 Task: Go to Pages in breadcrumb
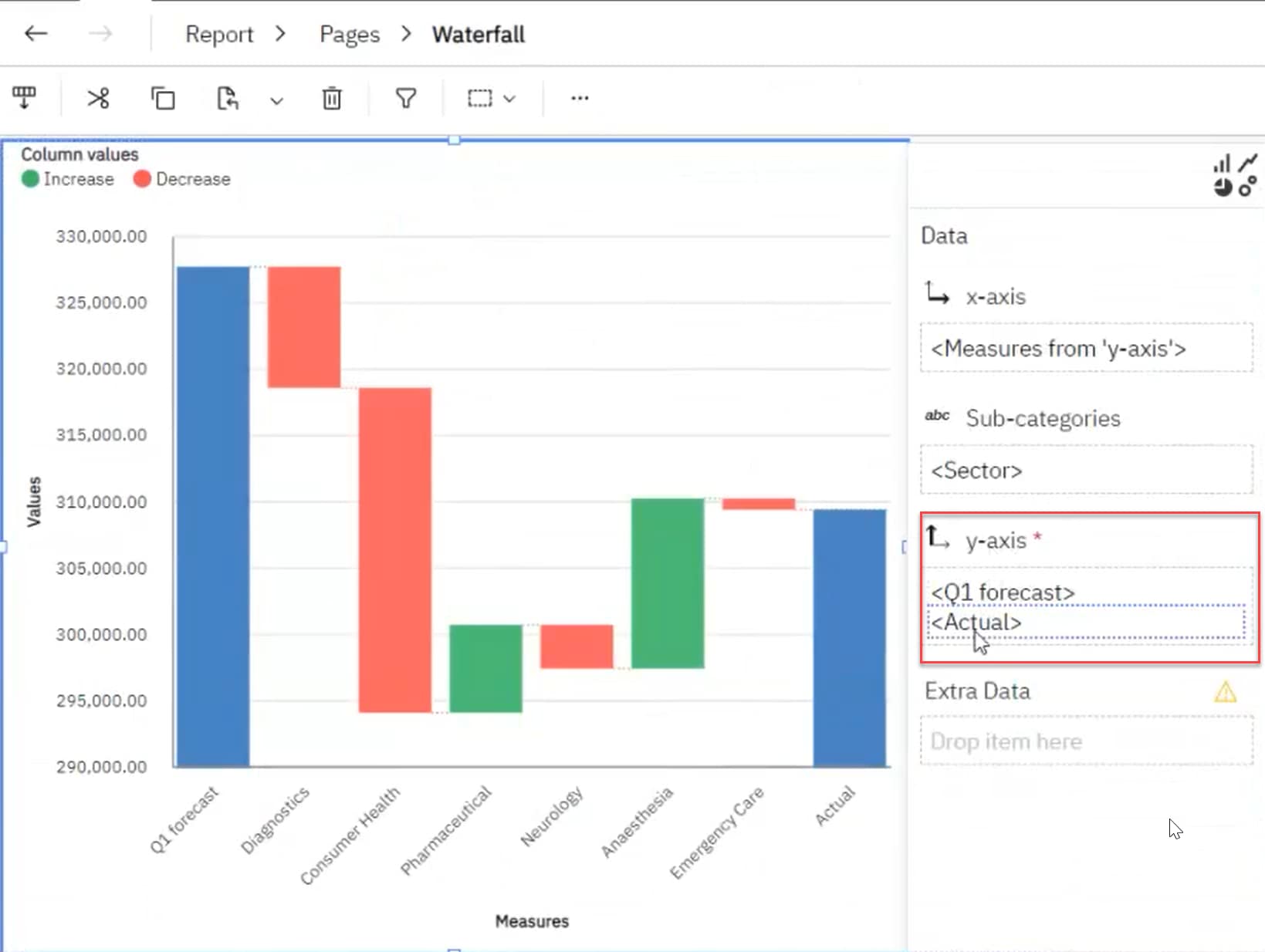click(x=350, y=35)
